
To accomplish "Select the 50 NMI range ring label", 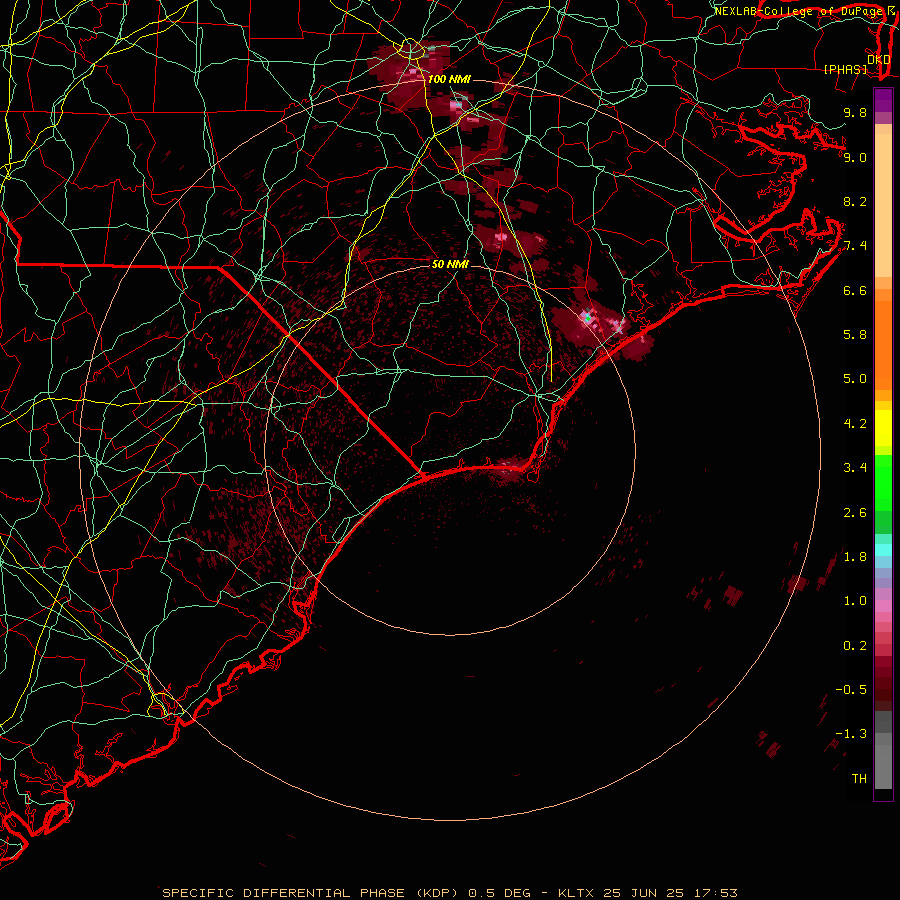I will [450, 264].
